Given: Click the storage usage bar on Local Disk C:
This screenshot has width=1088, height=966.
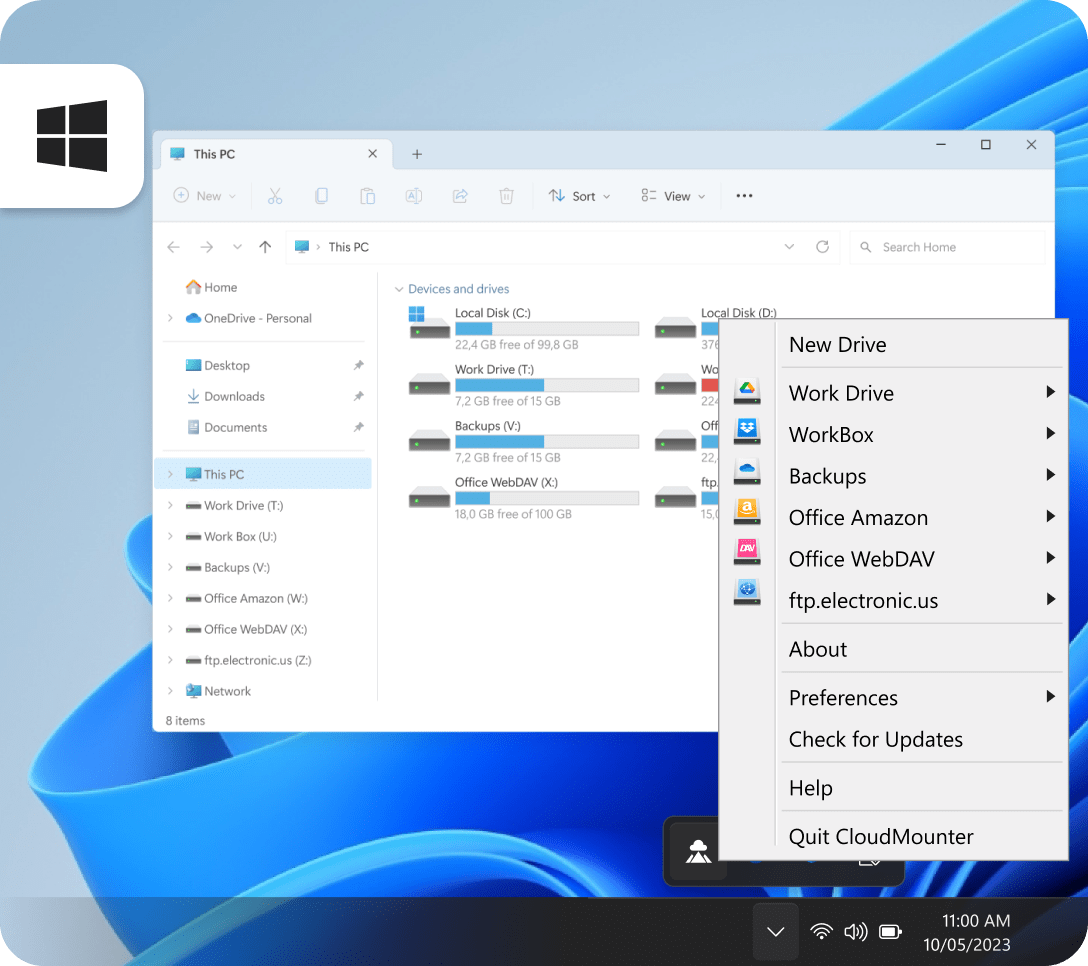Looking at the screenshot, I should click(547, 328).
